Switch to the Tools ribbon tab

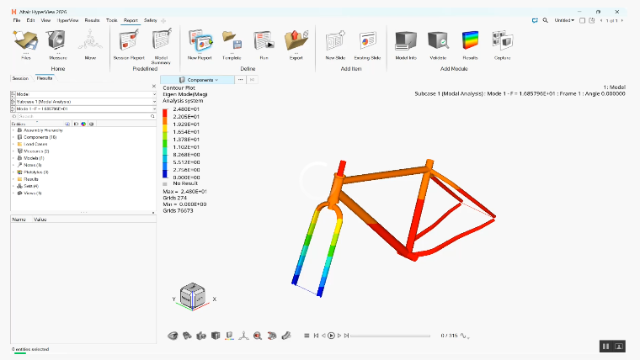[111, 20]
